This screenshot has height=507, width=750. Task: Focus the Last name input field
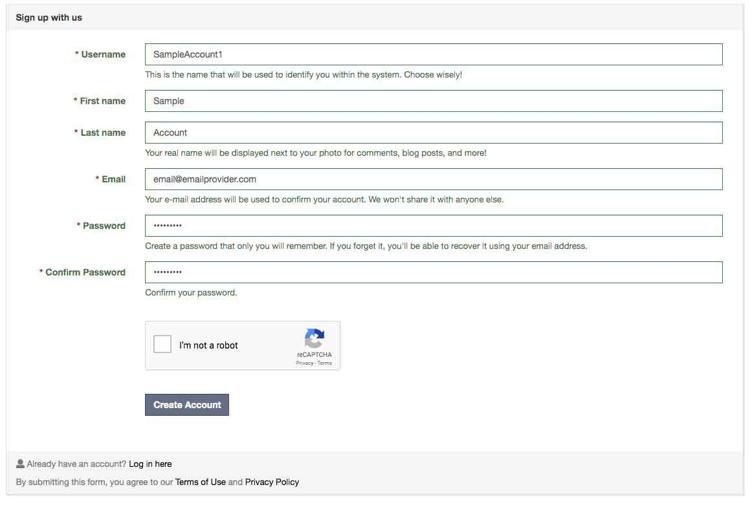coord(434,132)
